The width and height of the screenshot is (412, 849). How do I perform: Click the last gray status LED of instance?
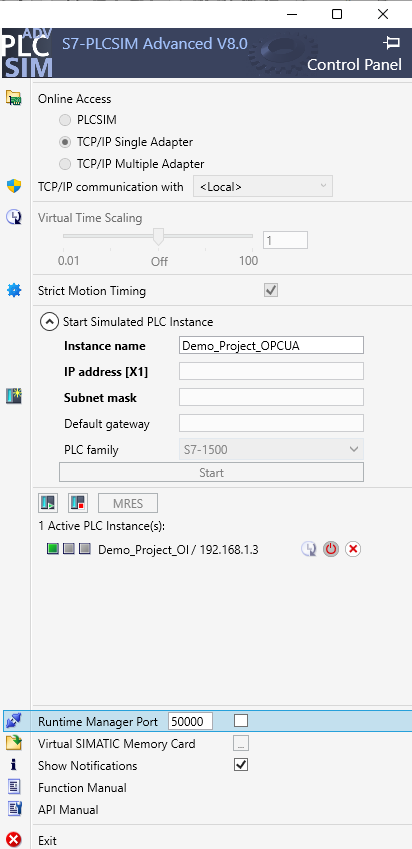pos(84,549)
